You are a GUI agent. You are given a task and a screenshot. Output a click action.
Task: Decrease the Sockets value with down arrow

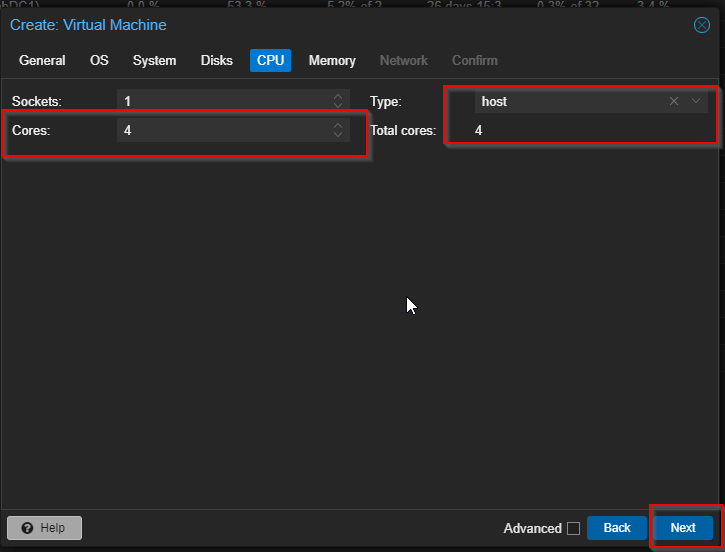click(338, 106)
